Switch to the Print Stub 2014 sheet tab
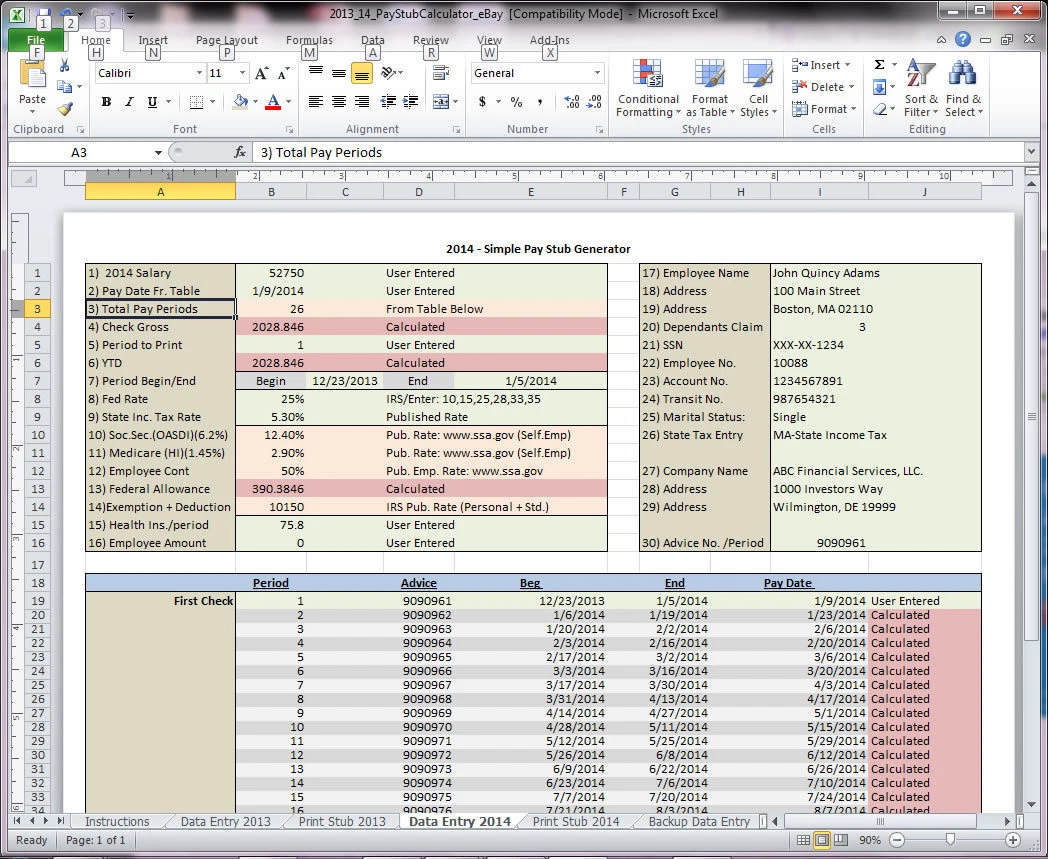The width and height of the screenshot is (1048, 859). click(x=575, y=821)
